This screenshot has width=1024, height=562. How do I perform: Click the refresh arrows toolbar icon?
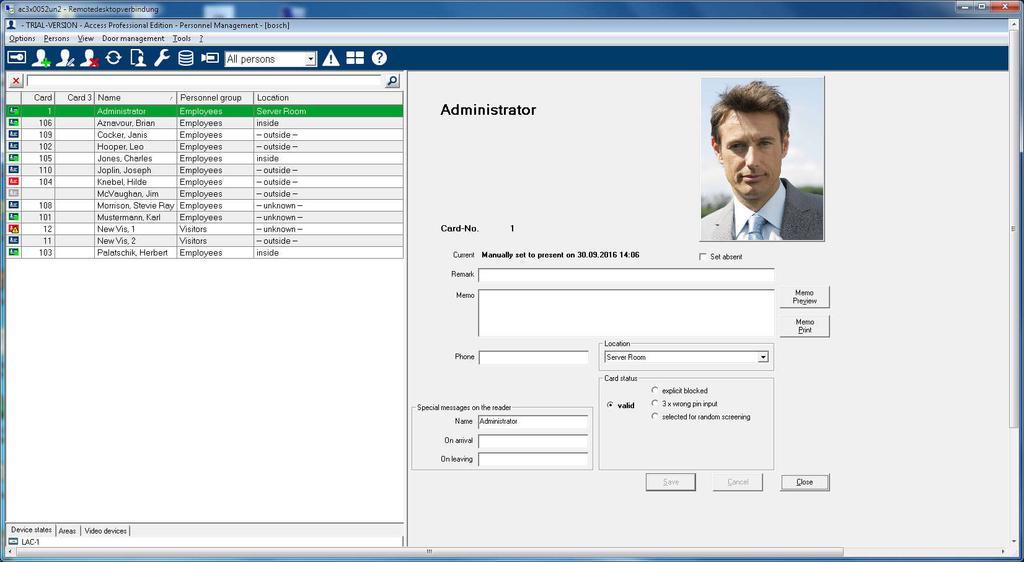(x=113, y=58)
